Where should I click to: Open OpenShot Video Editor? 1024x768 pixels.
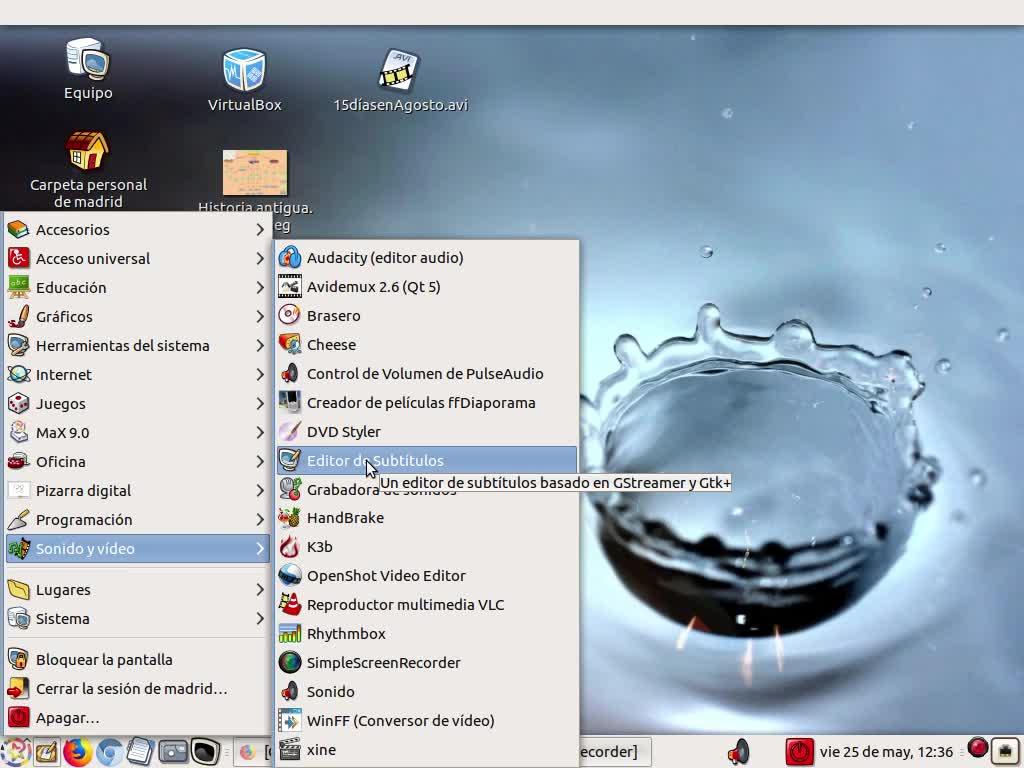pyautogui.click(x=386, y=576)
